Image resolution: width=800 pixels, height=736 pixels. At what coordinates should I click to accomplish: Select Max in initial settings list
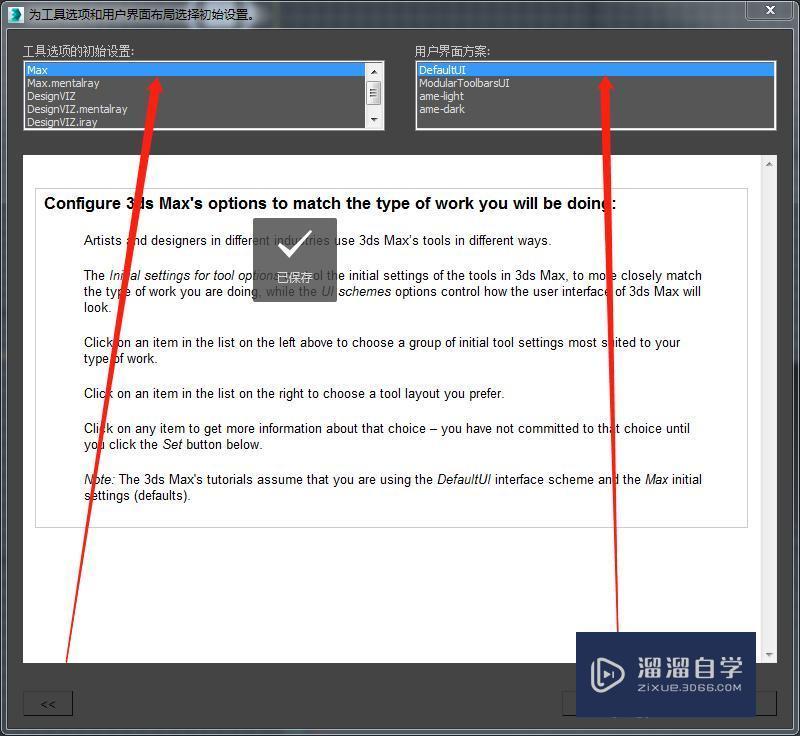click(x=195, y=70)
